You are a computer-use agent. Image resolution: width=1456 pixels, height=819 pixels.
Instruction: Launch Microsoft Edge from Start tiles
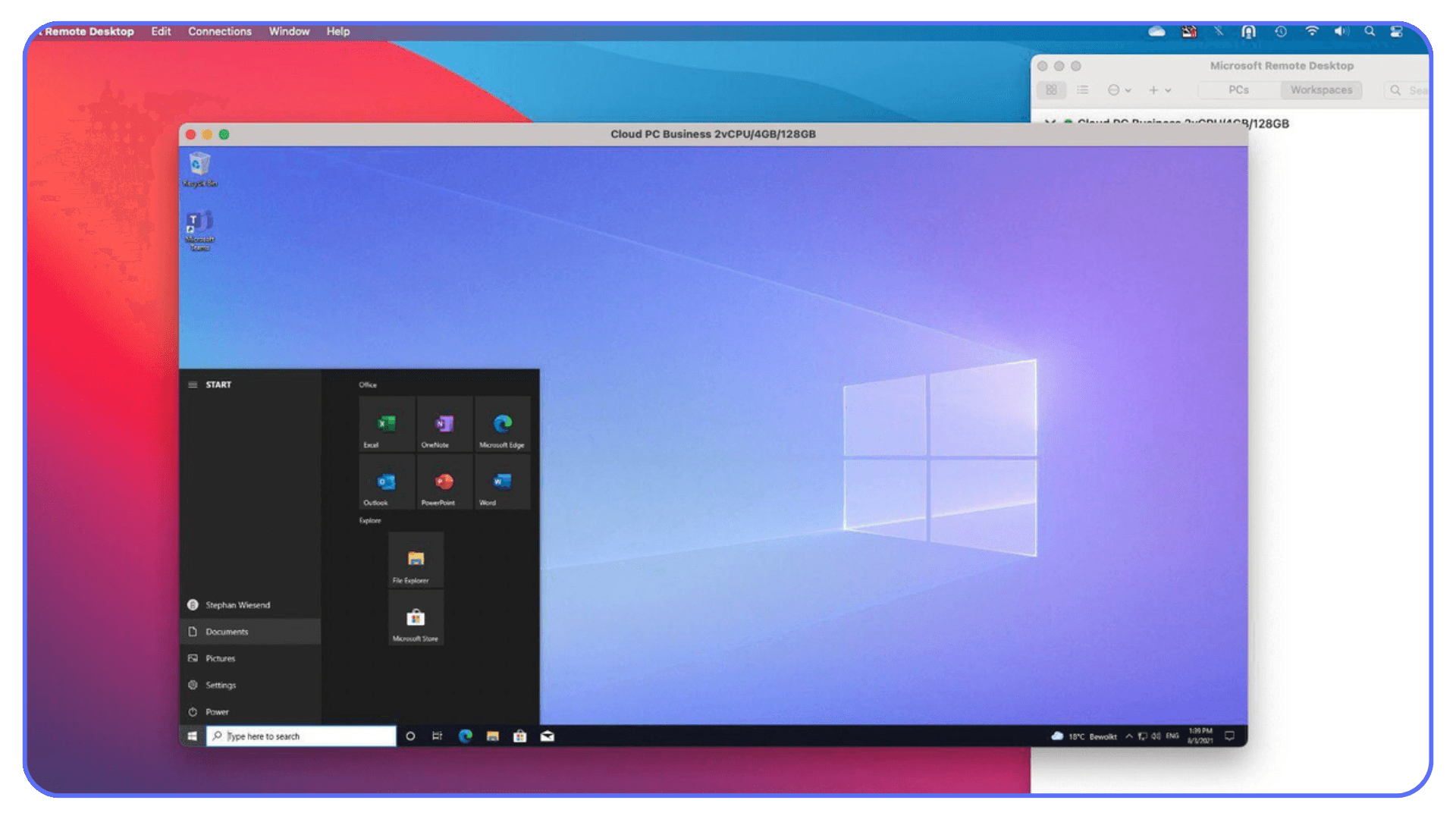click(502, 424)
